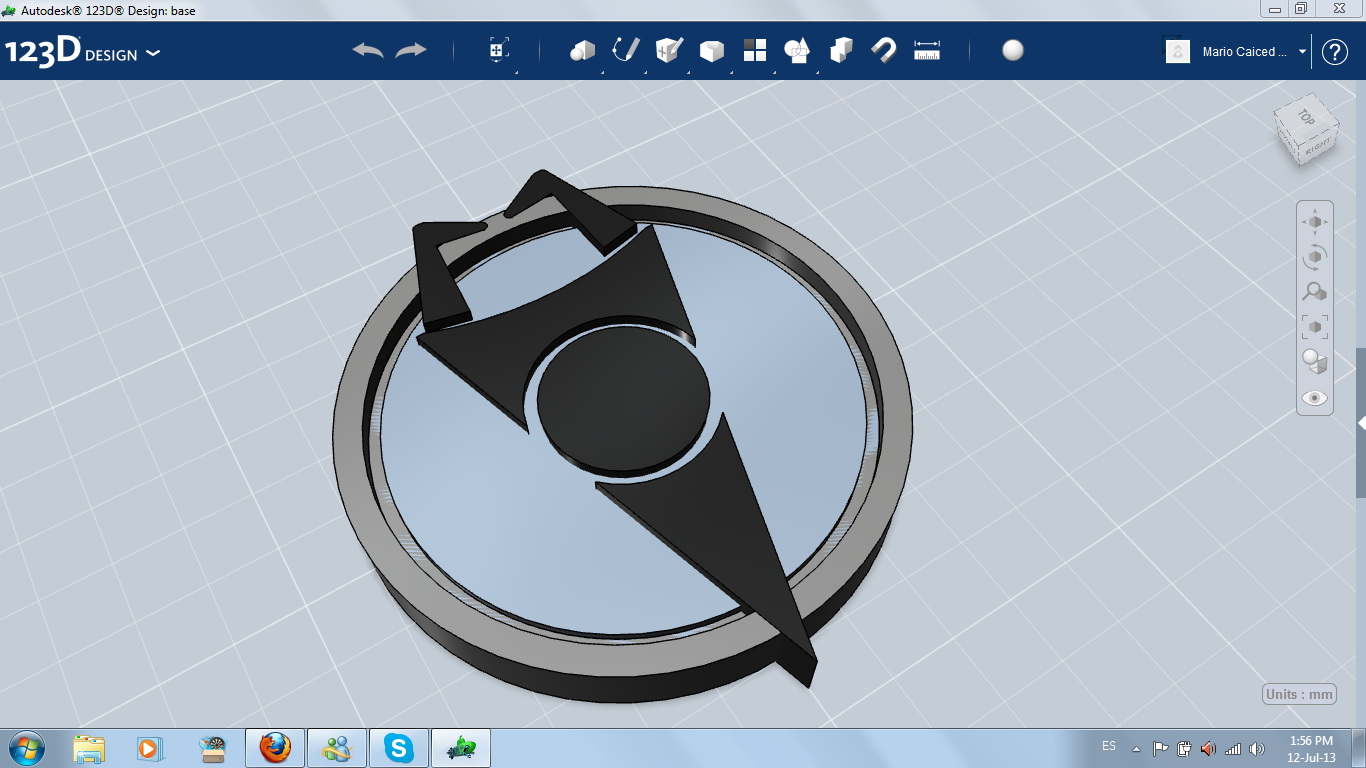Expand the Mario Caiced account dropdown
This screenshot has width=1366, height=768.
(x=1302, y=51)
